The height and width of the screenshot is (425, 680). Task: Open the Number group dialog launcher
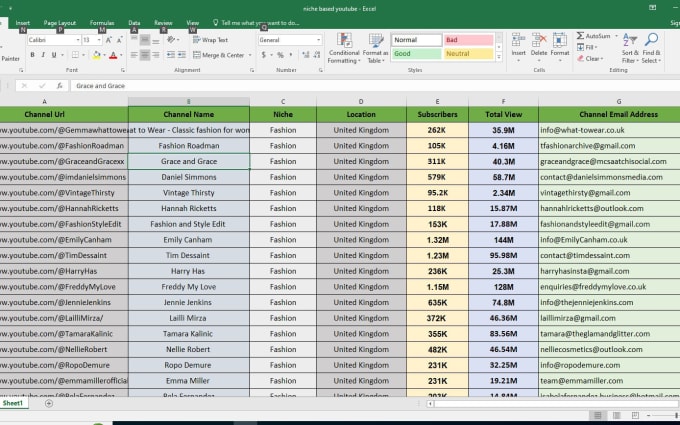(320, 70)
